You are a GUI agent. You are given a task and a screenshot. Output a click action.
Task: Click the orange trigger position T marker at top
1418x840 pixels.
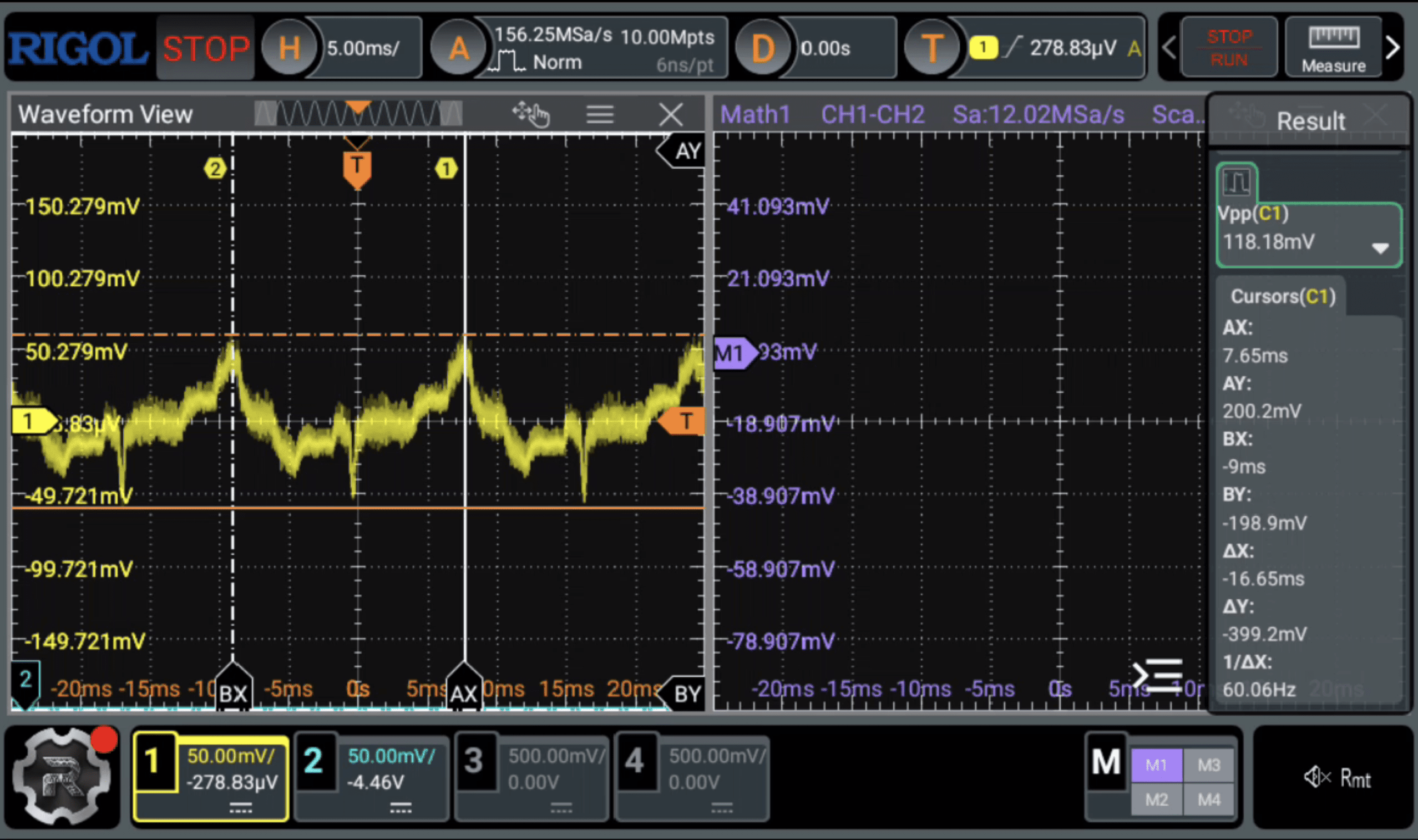click(x=357, y=169)
